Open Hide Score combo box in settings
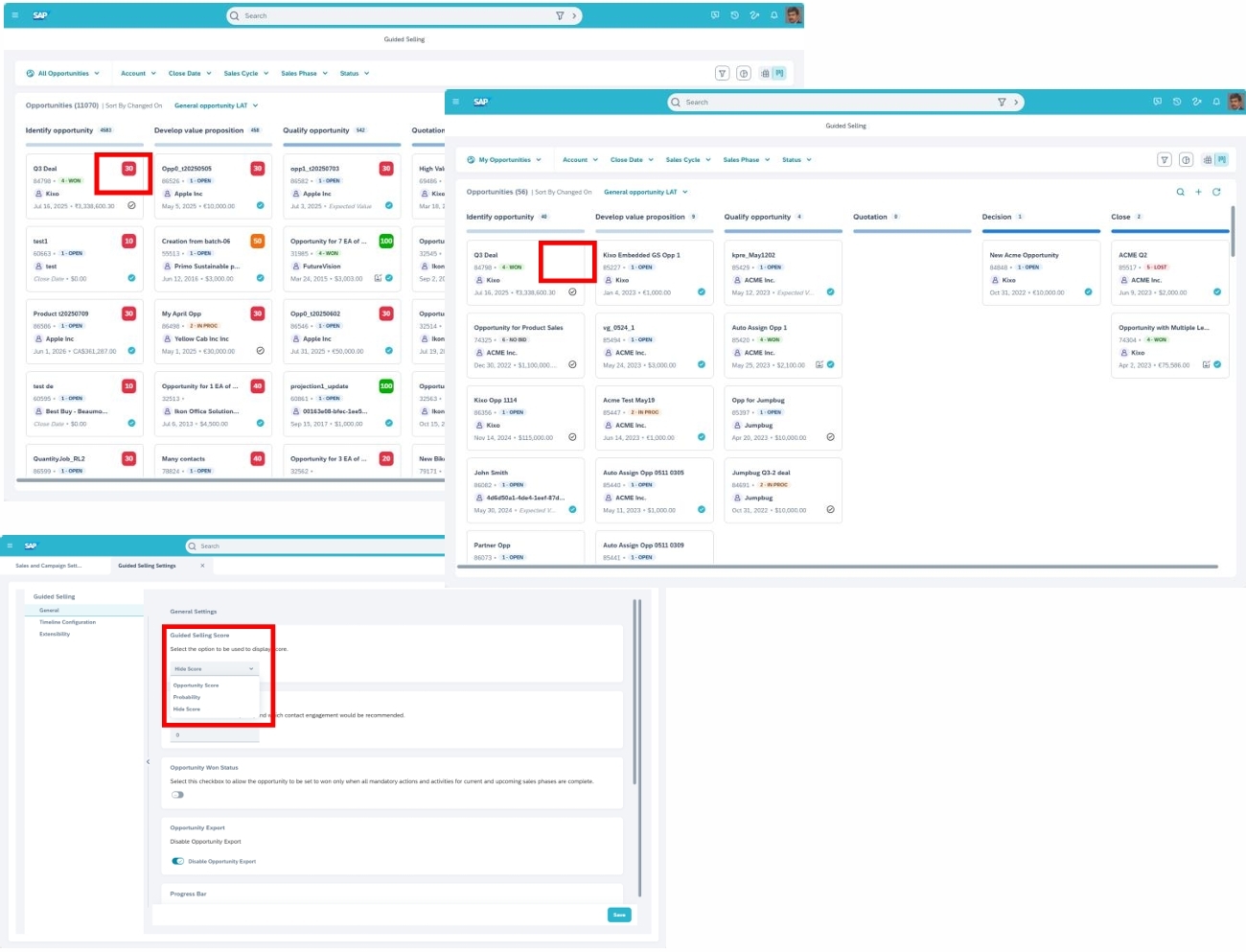Screen dimensions: 1246x952 [x=215, y=668]
